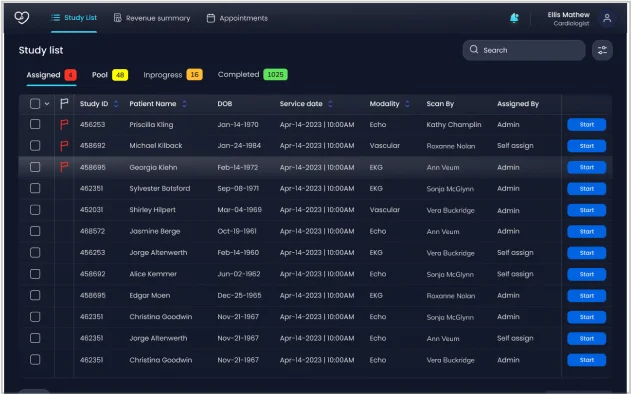Image resolution: width=631 pixels, height=394 pixels.
Task: Check the Sylvester Botsford row checkbox
Action: click(35, 188)
